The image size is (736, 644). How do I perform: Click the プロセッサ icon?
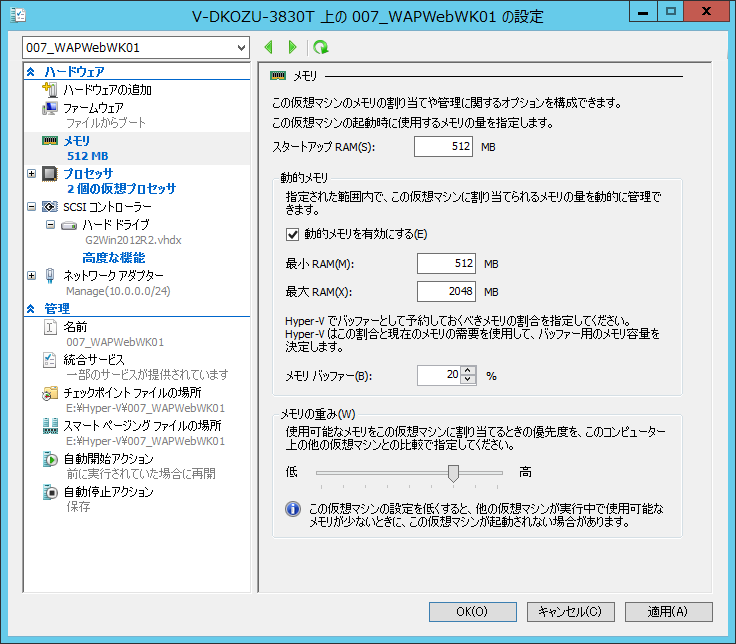50,174
